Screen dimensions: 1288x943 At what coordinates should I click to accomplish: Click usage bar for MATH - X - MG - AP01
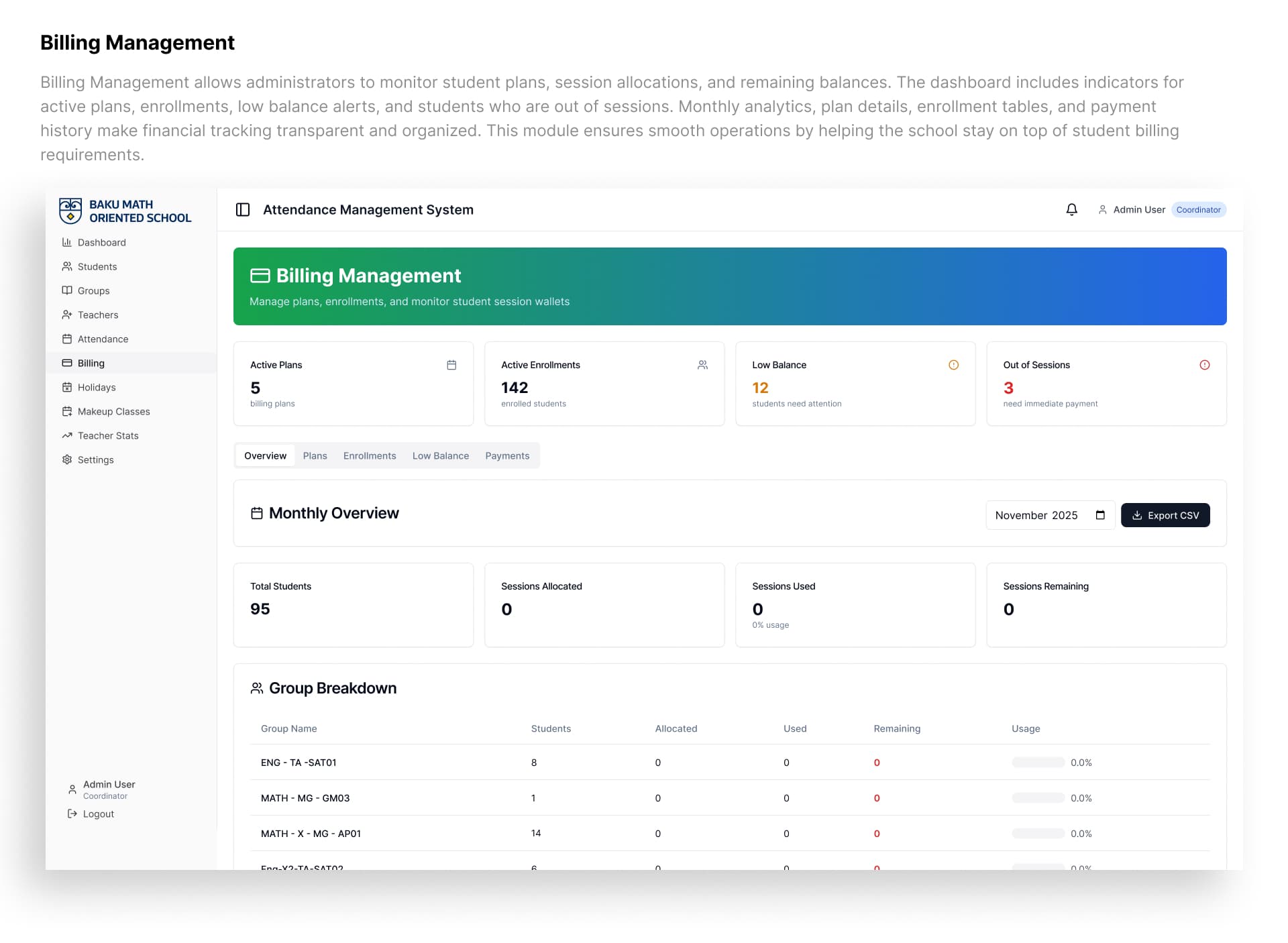tap(1038, 834)
